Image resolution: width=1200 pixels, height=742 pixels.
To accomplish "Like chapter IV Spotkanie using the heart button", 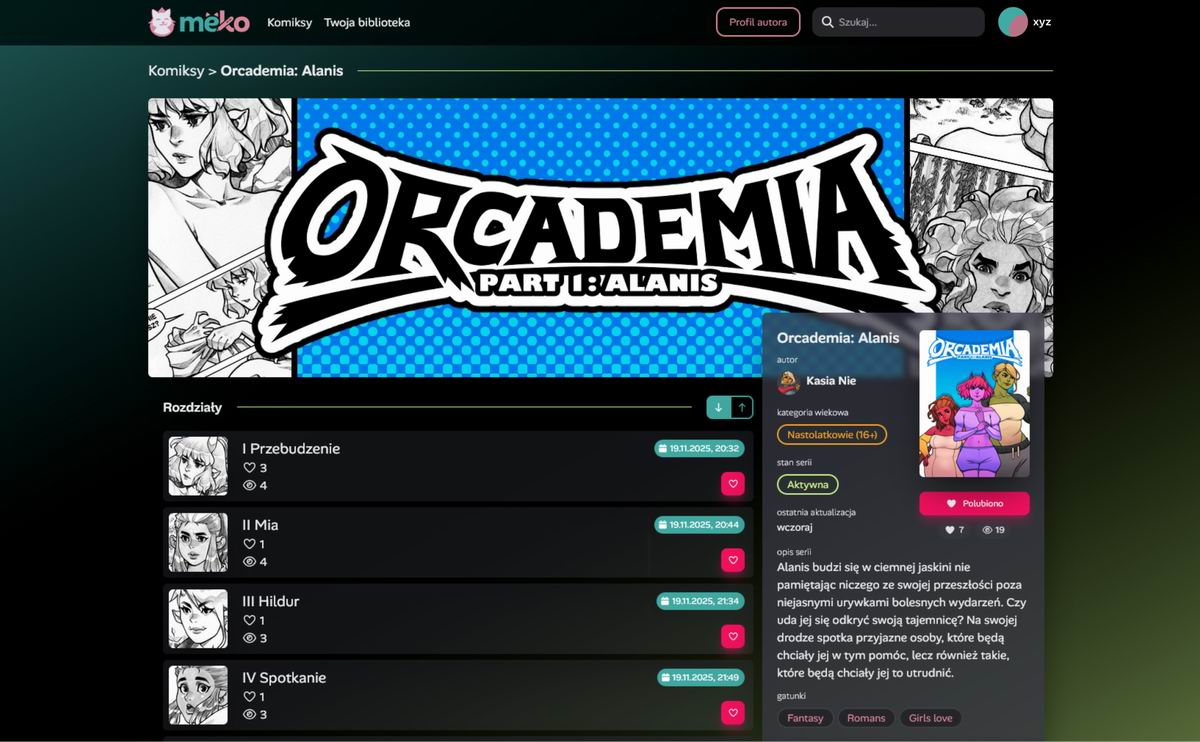I will pos(733,713).
